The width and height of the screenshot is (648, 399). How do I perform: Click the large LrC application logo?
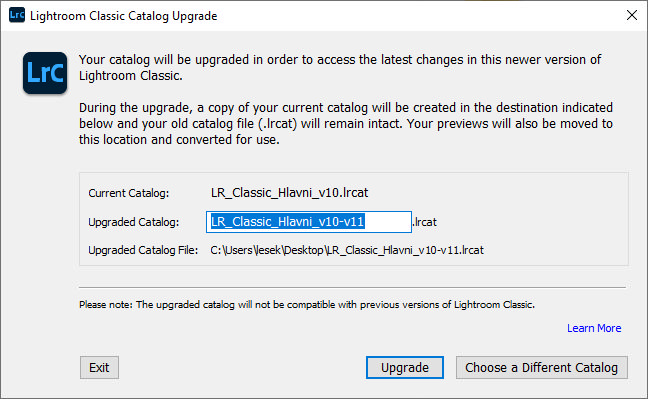[45, 73]
